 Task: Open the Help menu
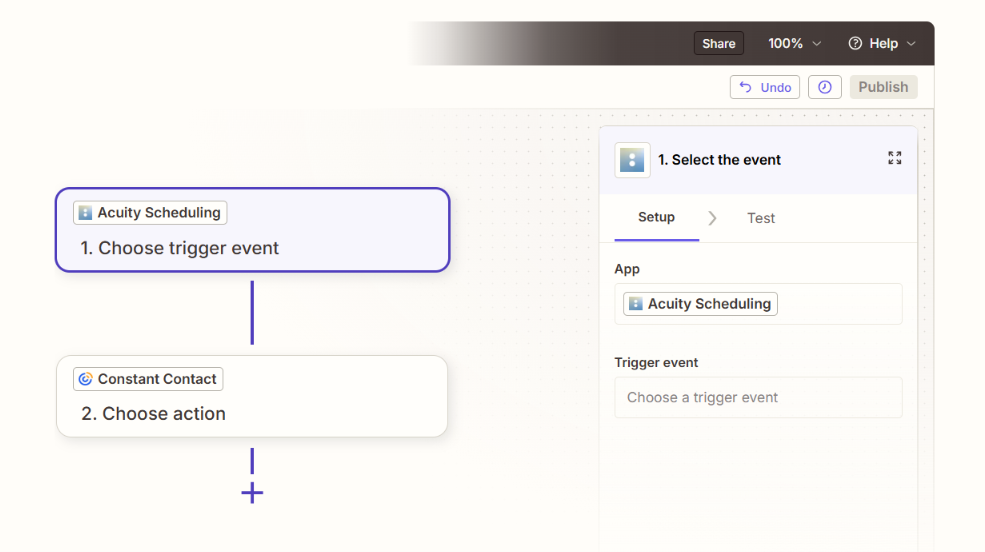tap(882, 43)
